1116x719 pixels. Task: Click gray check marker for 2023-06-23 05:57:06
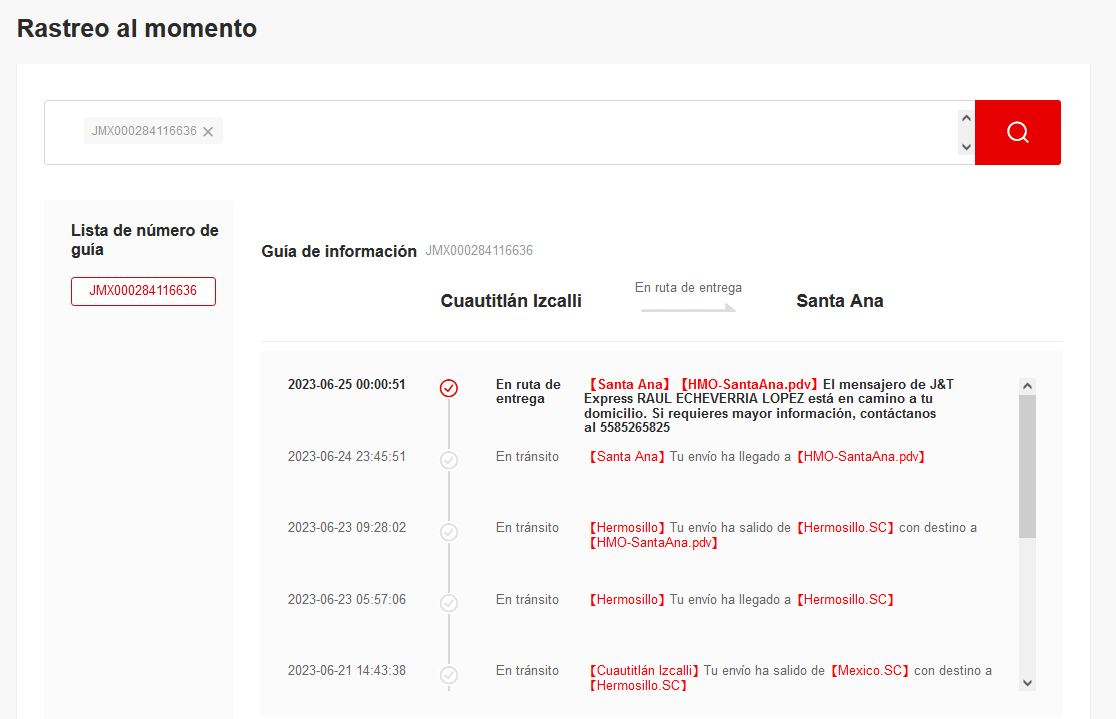coord(449,603)
